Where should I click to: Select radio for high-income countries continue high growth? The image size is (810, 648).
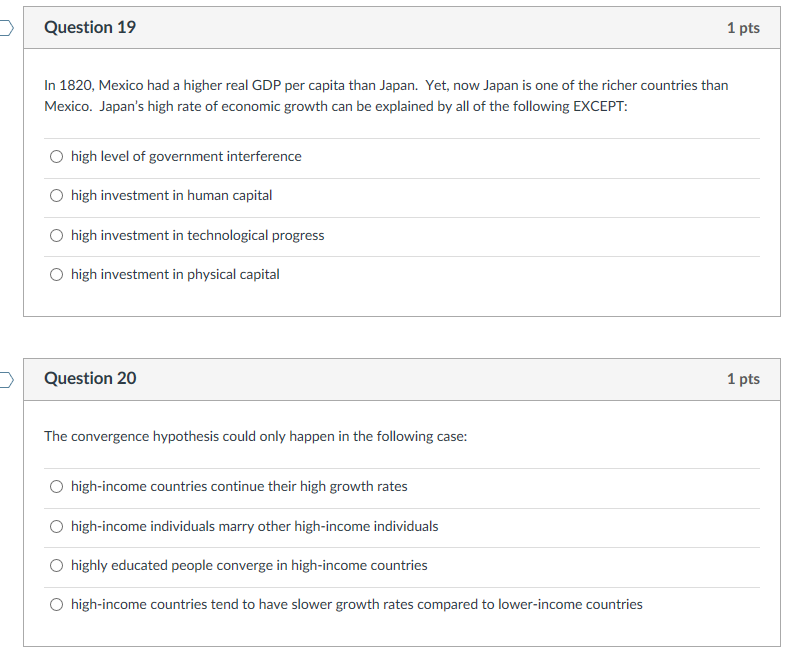click(x=56, y=487)
